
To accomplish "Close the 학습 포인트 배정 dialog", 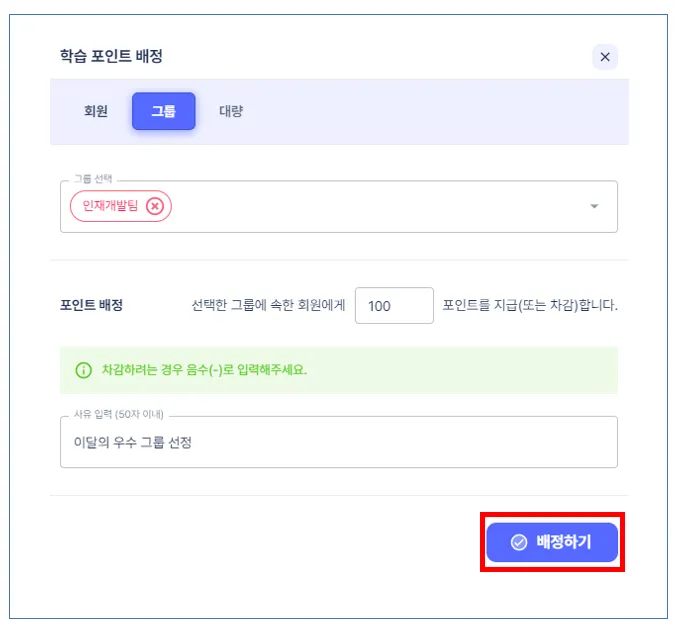I will point(604,57).
